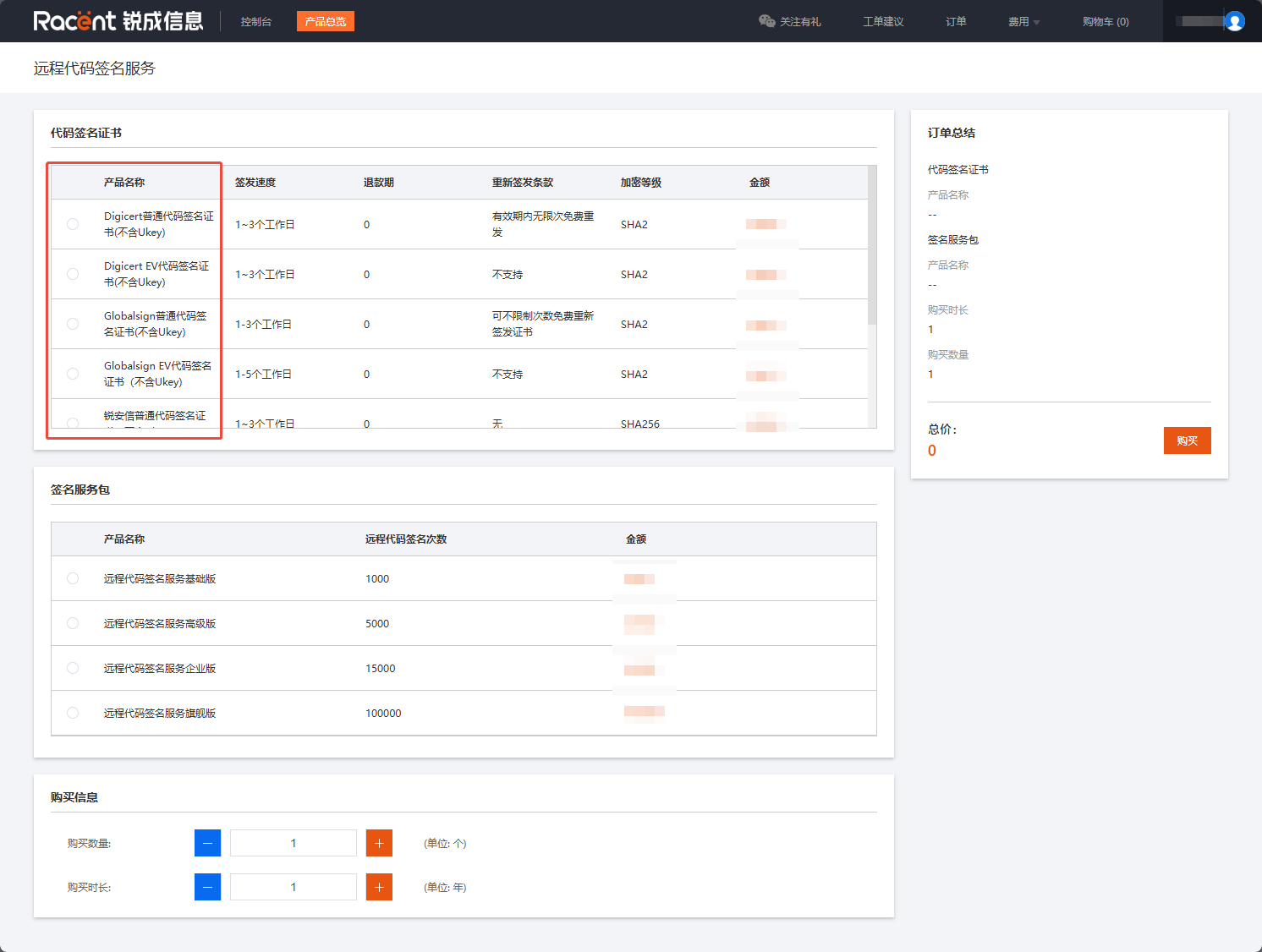Open the 产品总览 tab
Image resolution: width=1262 pixels, height=952 pixels.
point(325,21)
